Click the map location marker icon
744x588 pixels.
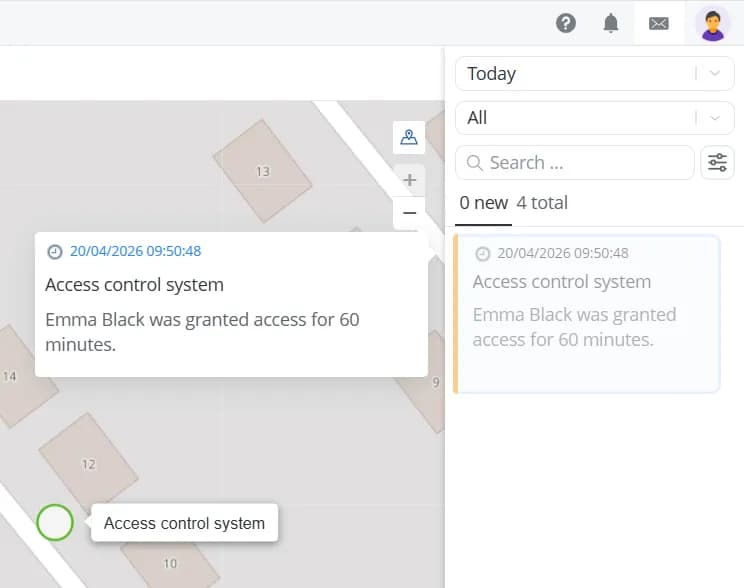pos(409,137)
